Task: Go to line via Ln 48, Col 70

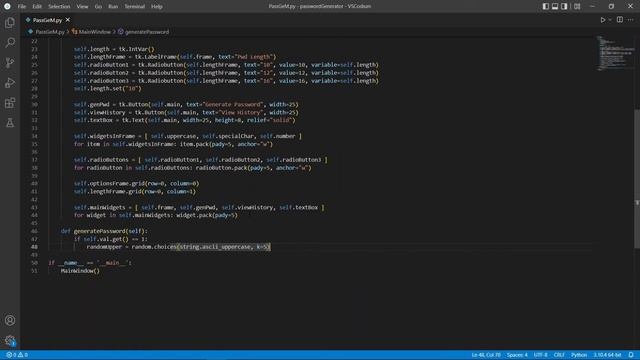Action: 486,355
